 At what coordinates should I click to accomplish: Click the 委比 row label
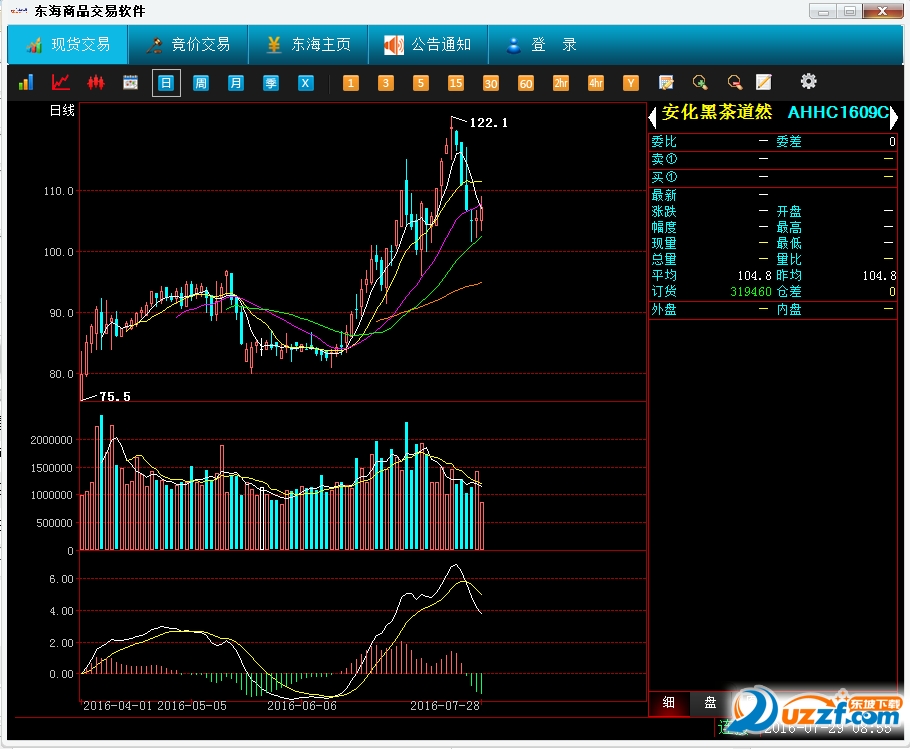(x=664, y=142)
